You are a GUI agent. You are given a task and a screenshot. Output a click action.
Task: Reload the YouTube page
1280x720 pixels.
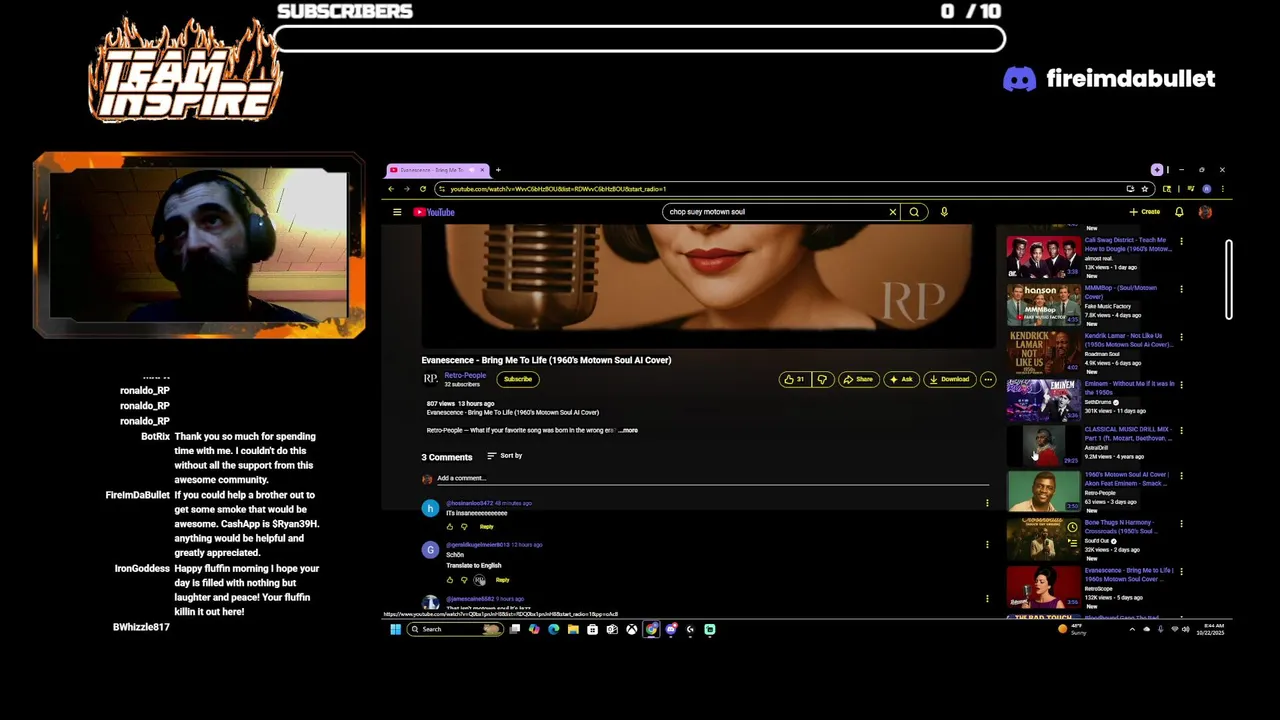coord(423,189)
